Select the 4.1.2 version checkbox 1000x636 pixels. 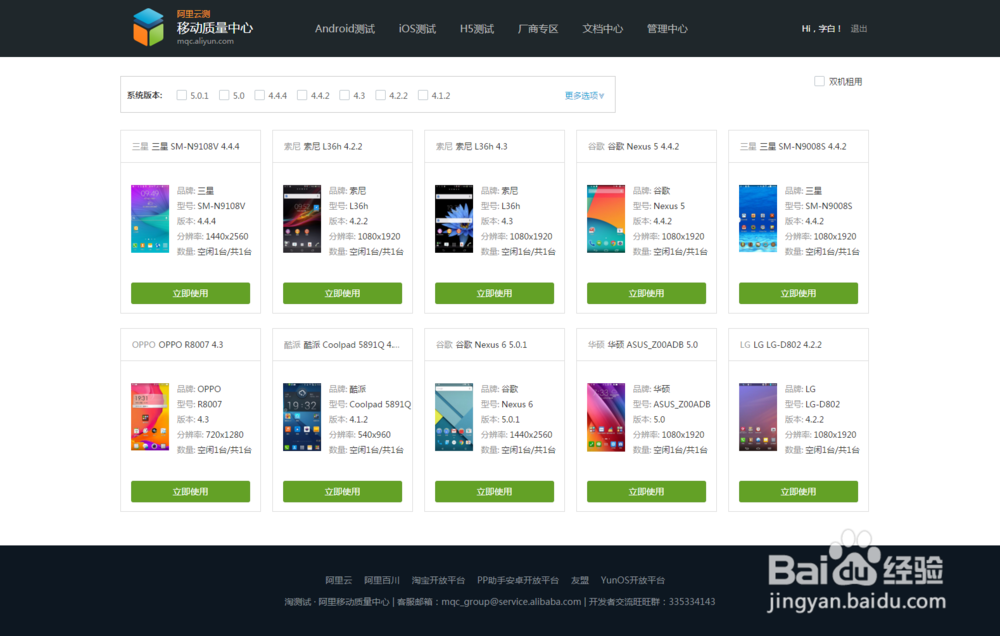pos(423,95)
